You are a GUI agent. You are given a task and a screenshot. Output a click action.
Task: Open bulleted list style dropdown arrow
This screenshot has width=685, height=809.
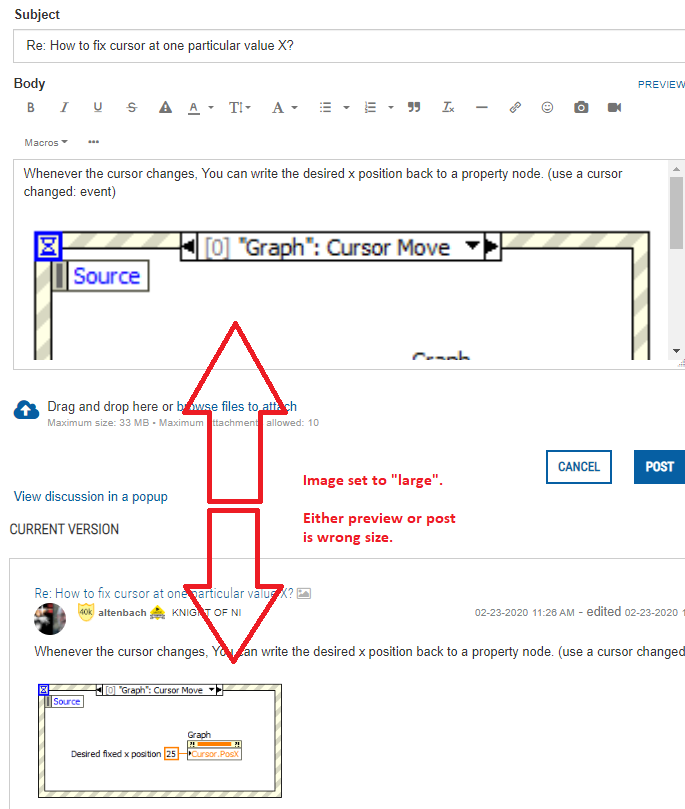[x=346, y=107]
